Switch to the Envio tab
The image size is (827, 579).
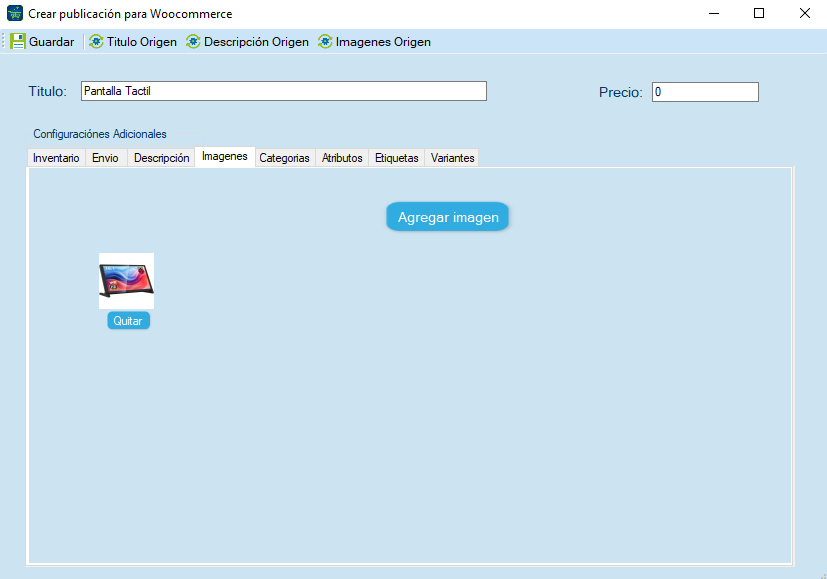click(105, 158)
